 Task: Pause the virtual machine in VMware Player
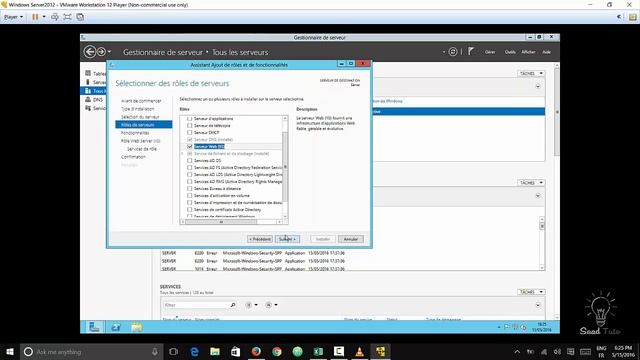pyautogui.click(x=35, y=17)
